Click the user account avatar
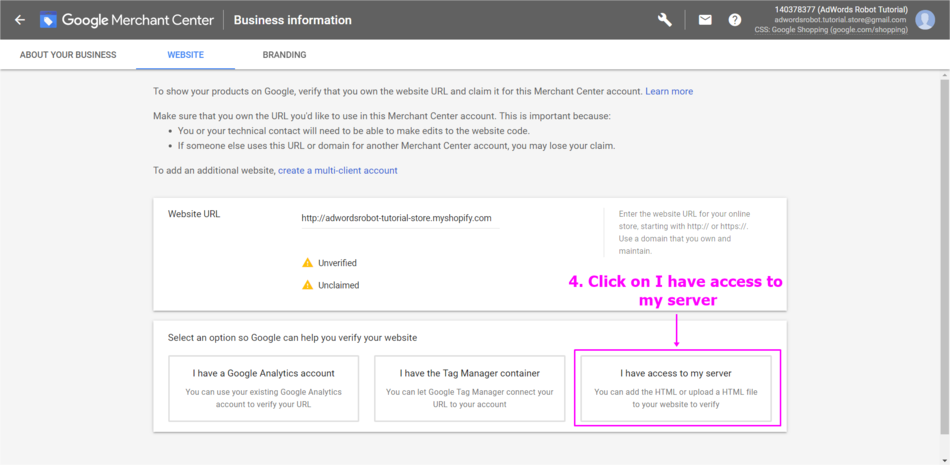 925,20
